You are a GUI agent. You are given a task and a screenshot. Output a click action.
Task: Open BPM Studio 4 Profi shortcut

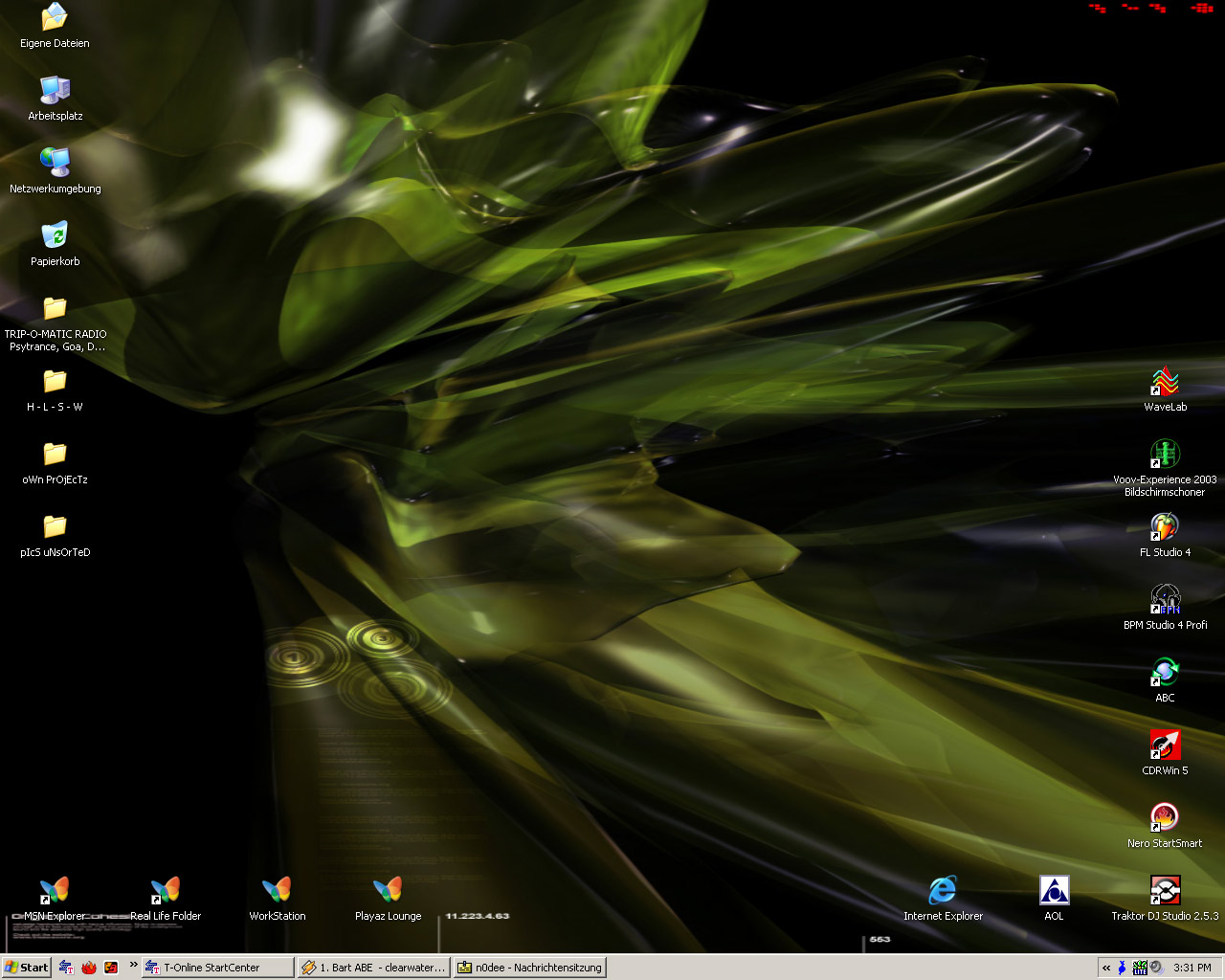[x=1165, y=600]
